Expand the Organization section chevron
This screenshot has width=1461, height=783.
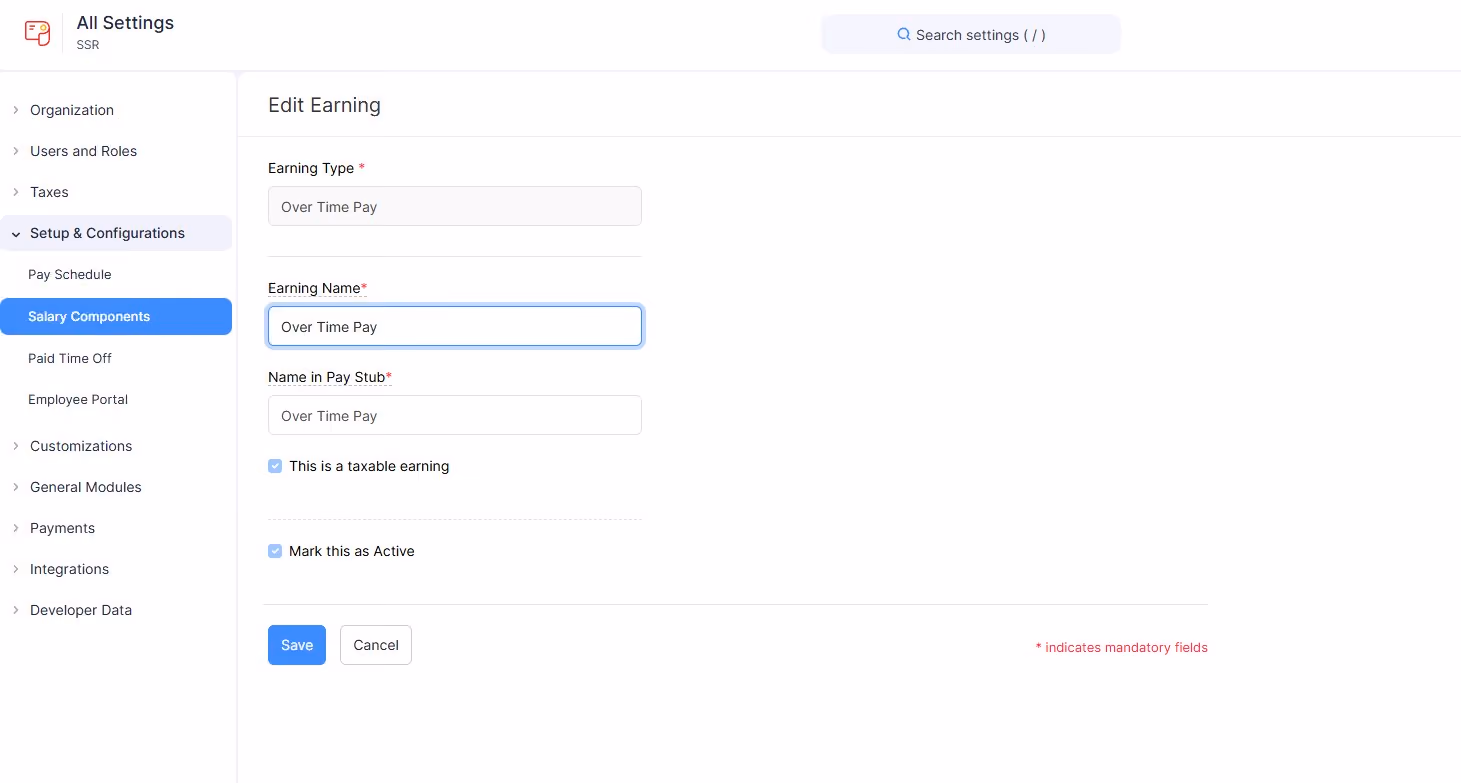[16, 110]
